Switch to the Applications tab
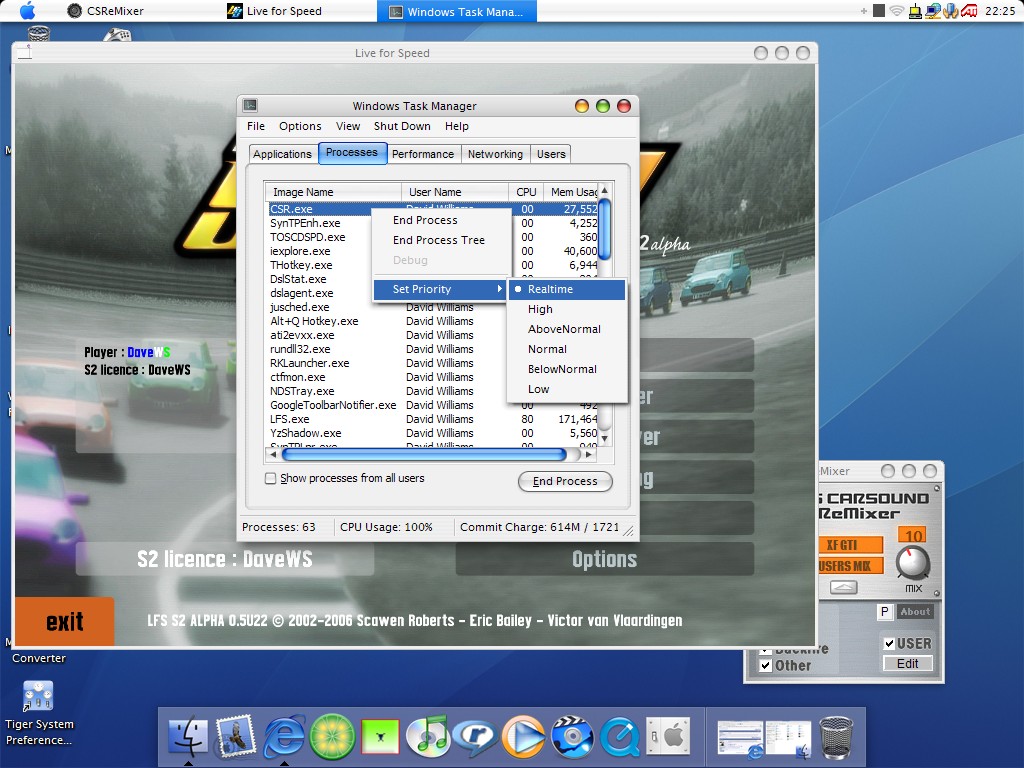The image size is (1024, 768). click(282, 154)
